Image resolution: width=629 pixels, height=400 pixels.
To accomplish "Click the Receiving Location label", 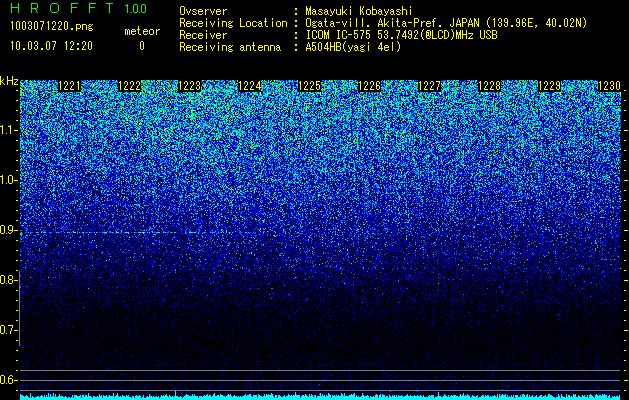I will pos(233,23).
